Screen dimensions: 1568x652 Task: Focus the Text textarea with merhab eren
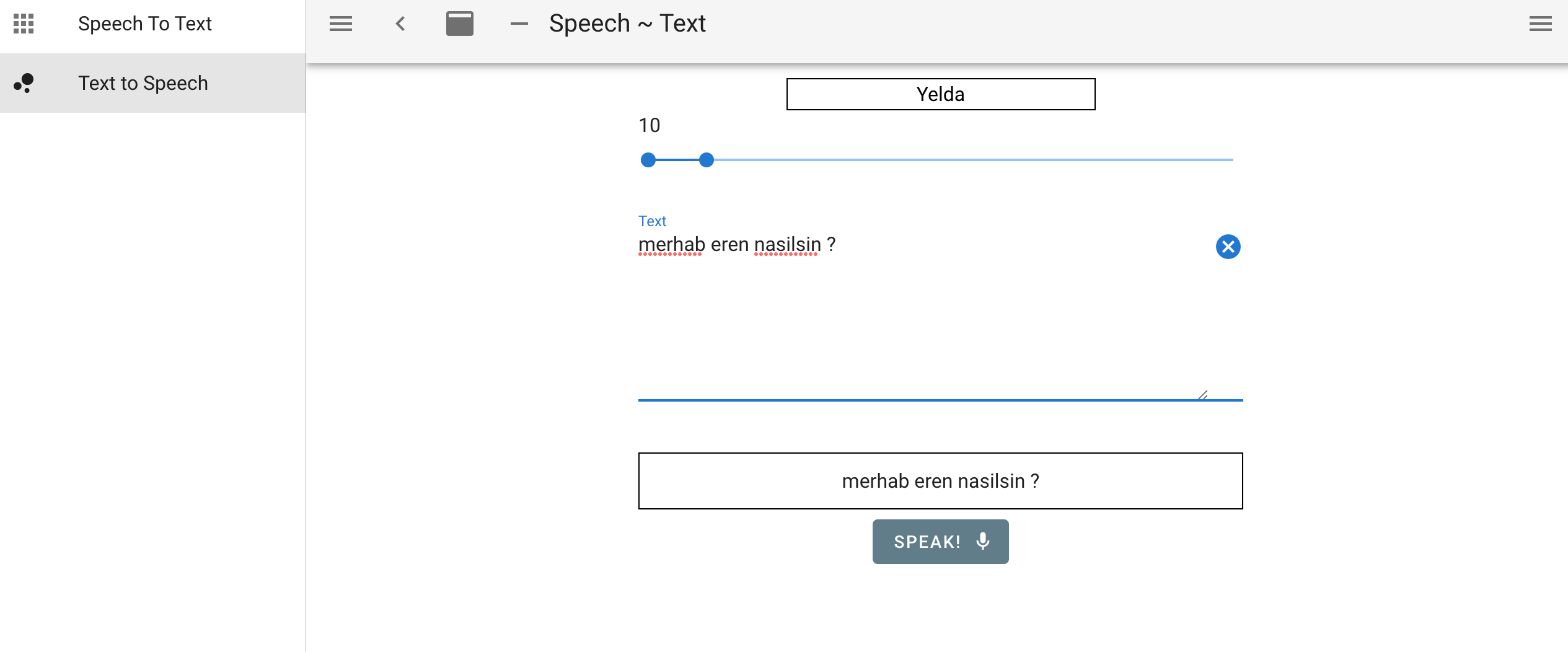click(x=923, y=316)
